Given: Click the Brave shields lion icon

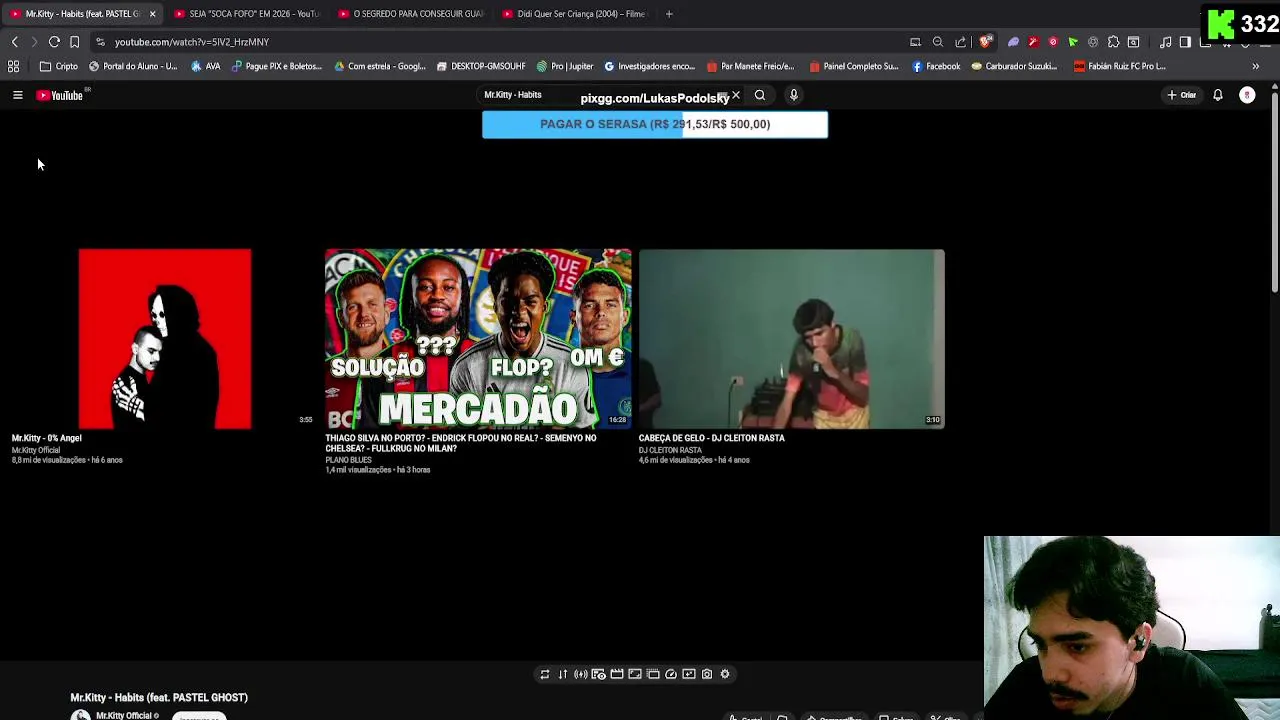Looking at the screenshot, I should (986, 42).
